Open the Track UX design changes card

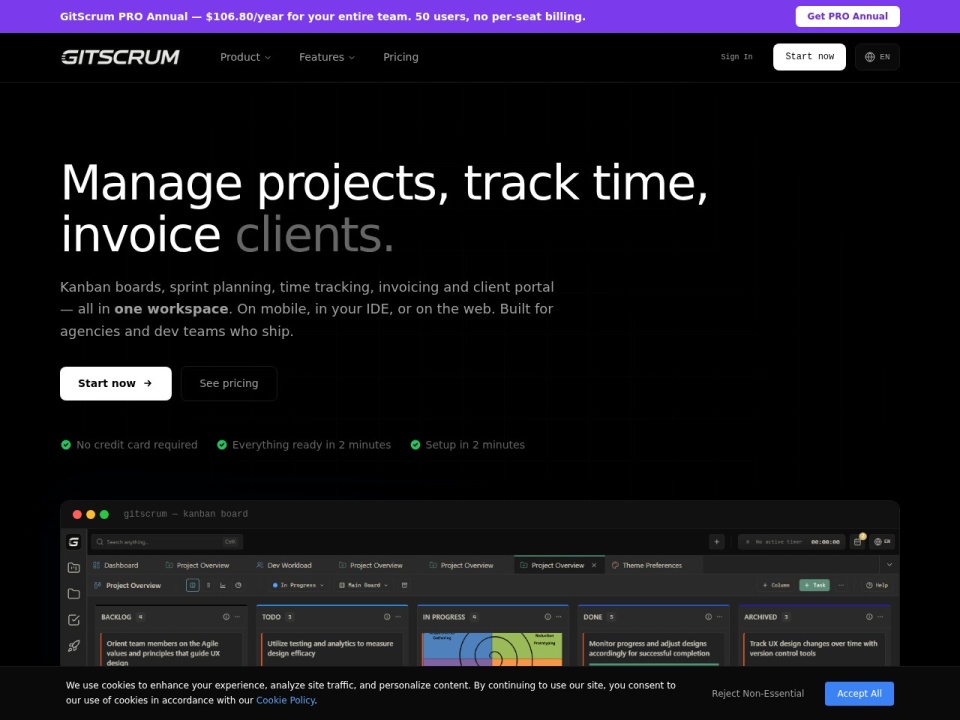point(814,649)
